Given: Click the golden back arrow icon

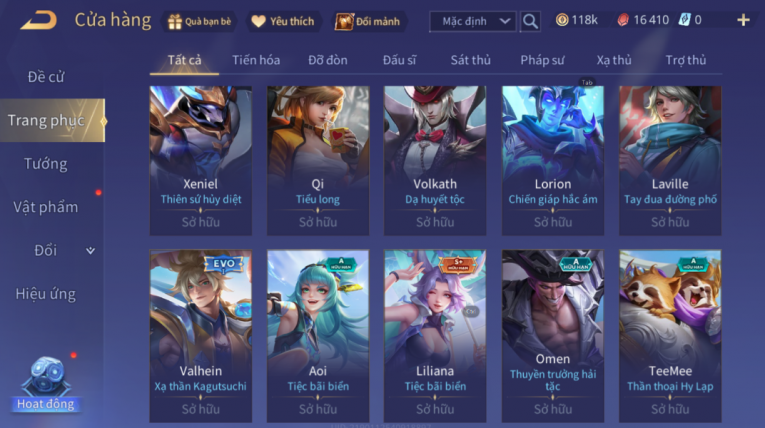Looking at the screenshot, I should [39, 20].
